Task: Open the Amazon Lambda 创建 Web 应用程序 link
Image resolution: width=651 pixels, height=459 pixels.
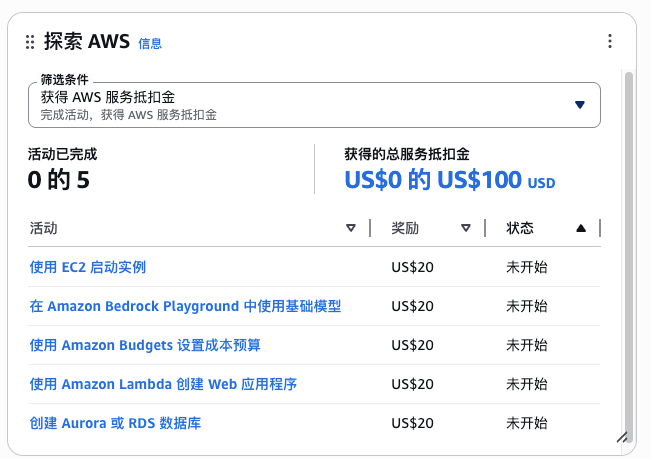Action: (163, 384)
